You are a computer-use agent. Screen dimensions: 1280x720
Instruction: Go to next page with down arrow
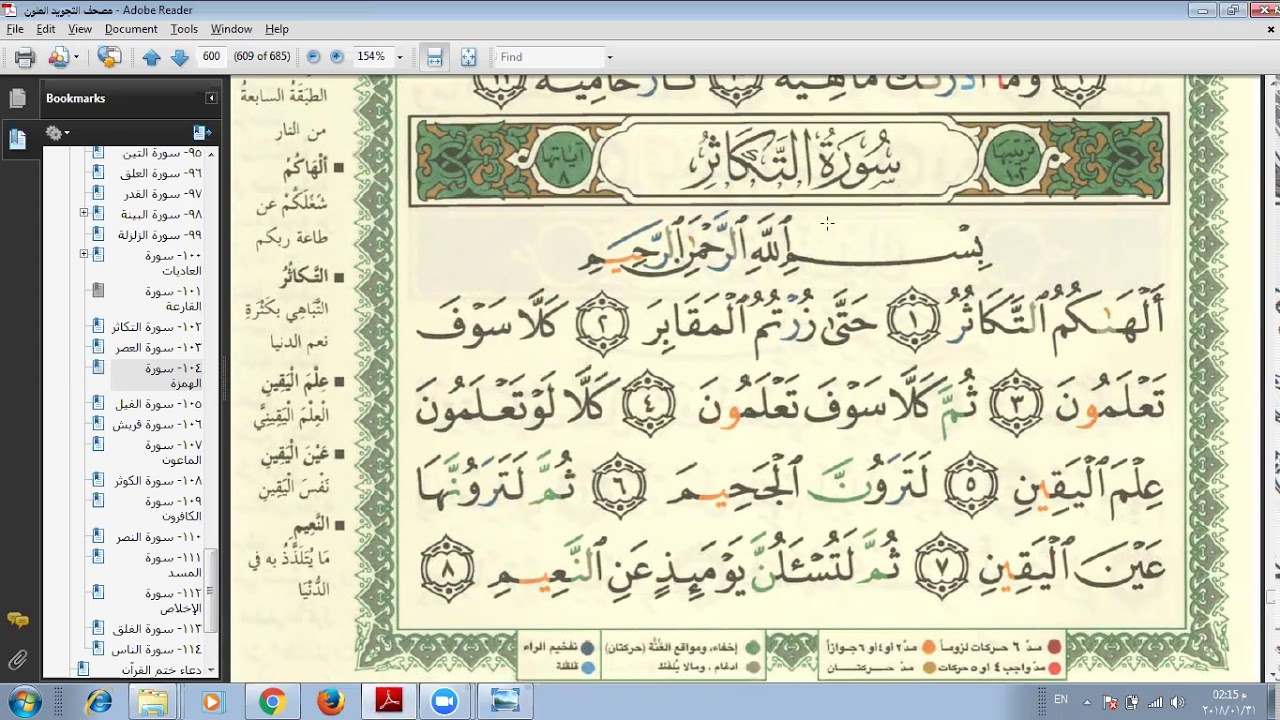click(x=180, y=57)
